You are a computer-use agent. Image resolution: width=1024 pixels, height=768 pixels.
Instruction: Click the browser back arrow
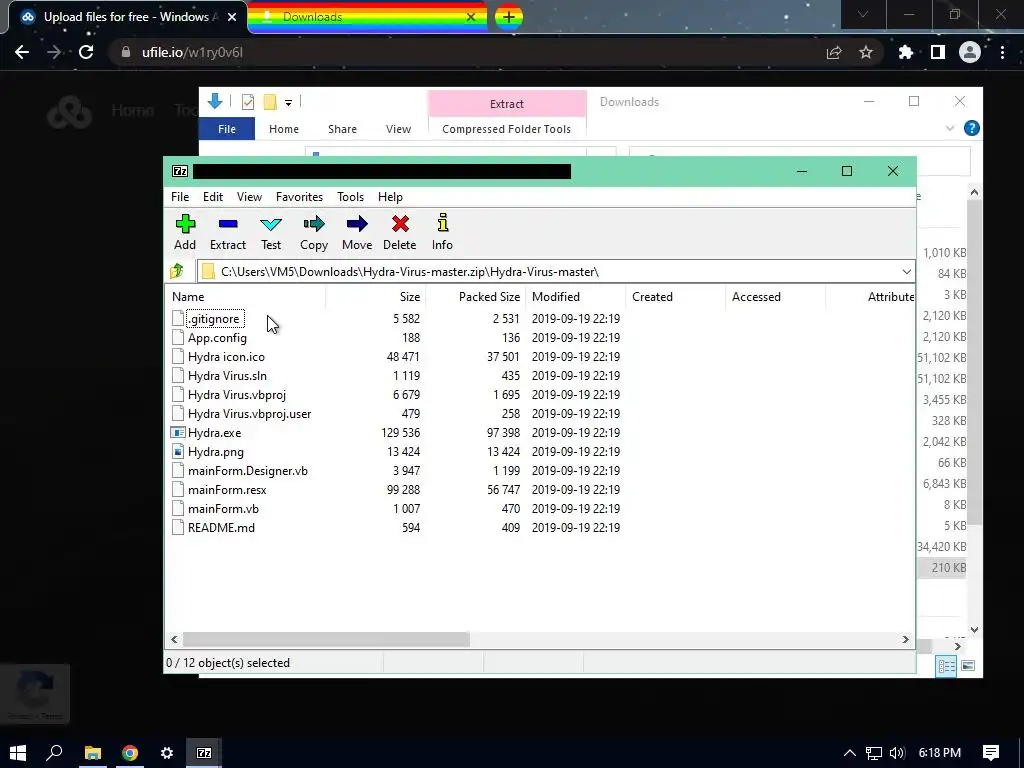22,52
